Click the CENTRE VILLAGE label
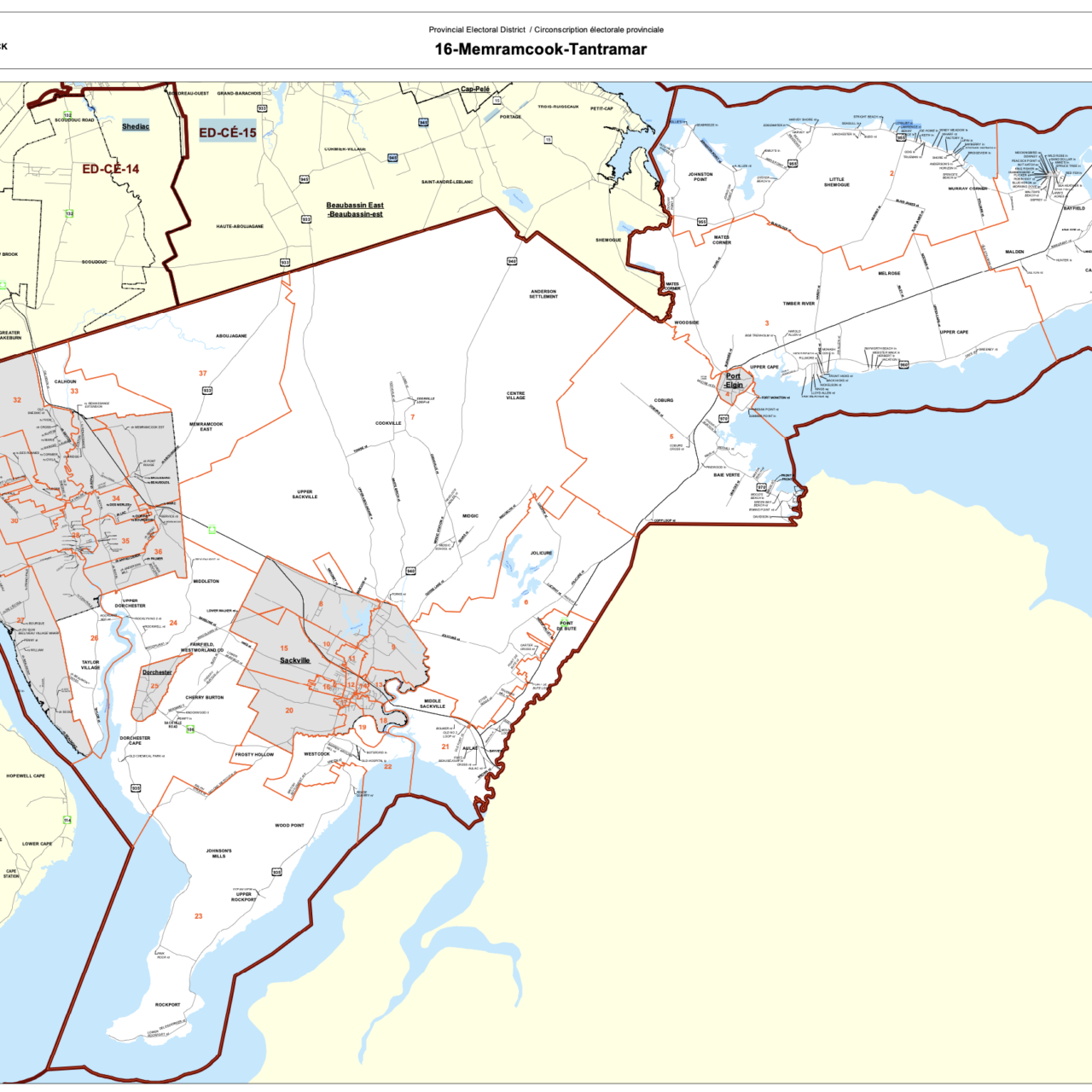Viewport: 1092px width, 1092px height. 515,396
